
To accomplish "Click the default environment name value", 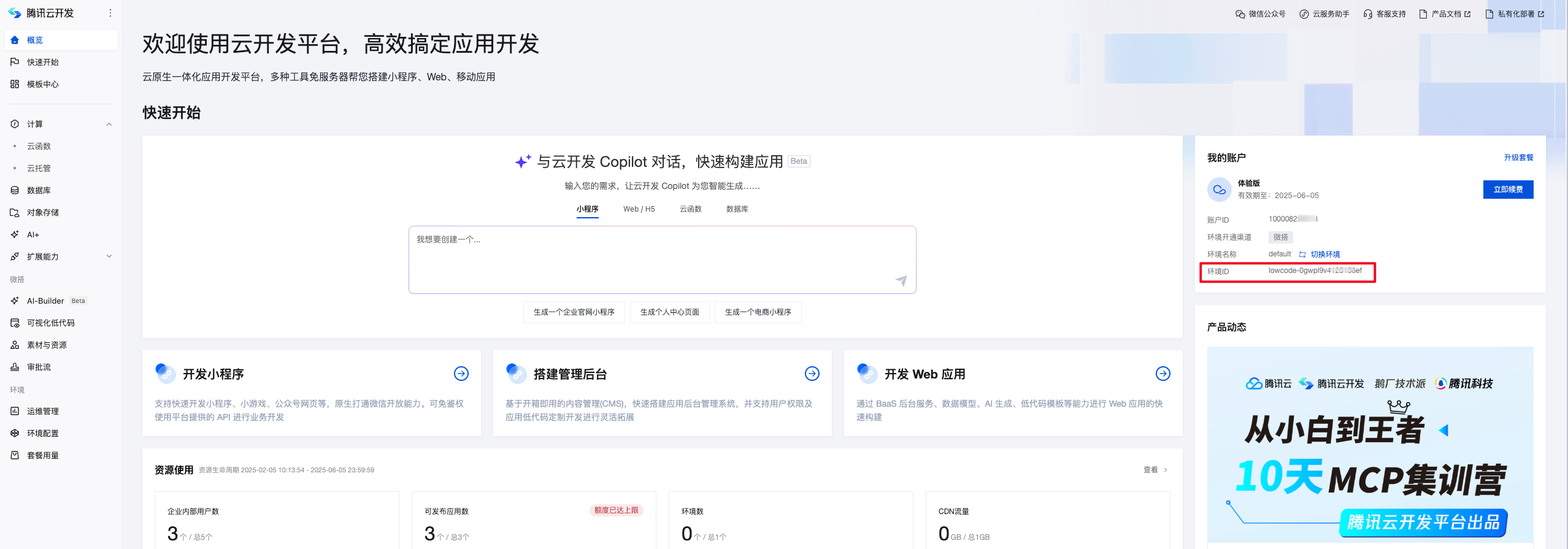I will [x=1280, y=254].
